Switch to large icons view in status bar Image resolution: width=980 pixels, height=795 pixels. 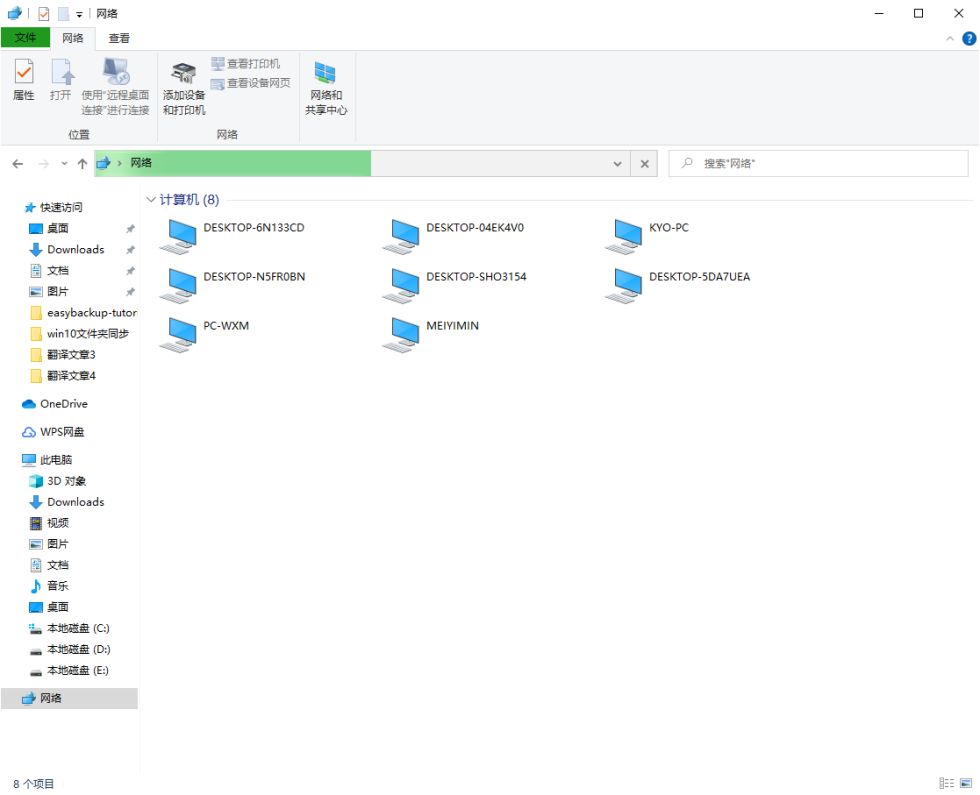966,783
